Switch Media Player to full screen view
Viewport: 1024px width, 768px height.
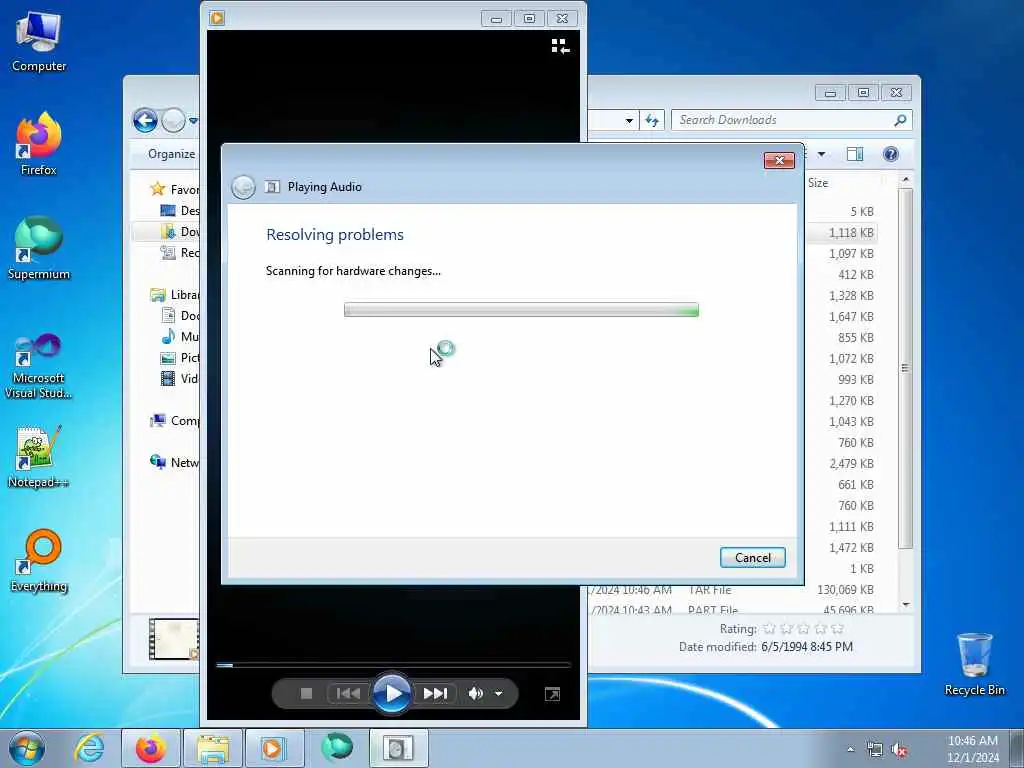tap(552, 694)
